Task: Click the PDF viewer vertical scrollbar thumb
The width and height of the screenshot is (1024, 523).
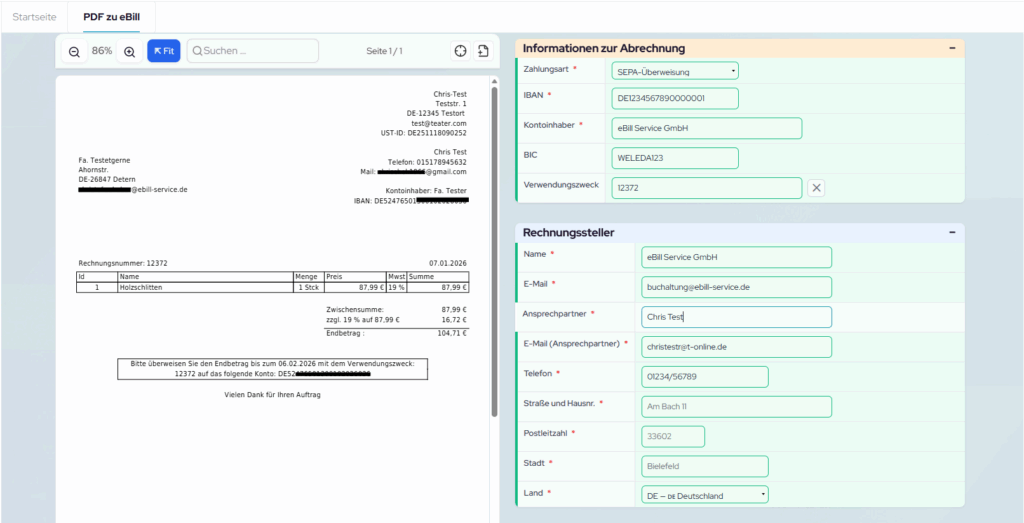Action: coord(494,251)
